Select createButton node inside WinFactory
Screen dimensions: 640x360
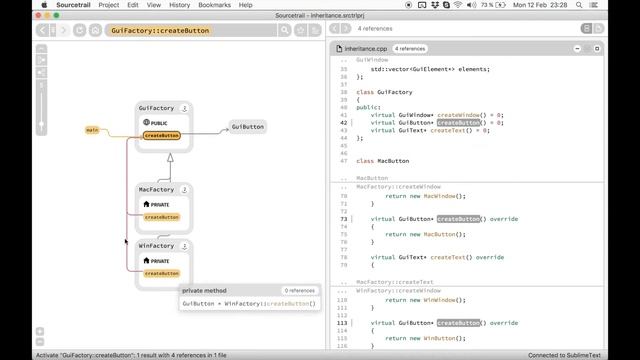pos(162,273)
